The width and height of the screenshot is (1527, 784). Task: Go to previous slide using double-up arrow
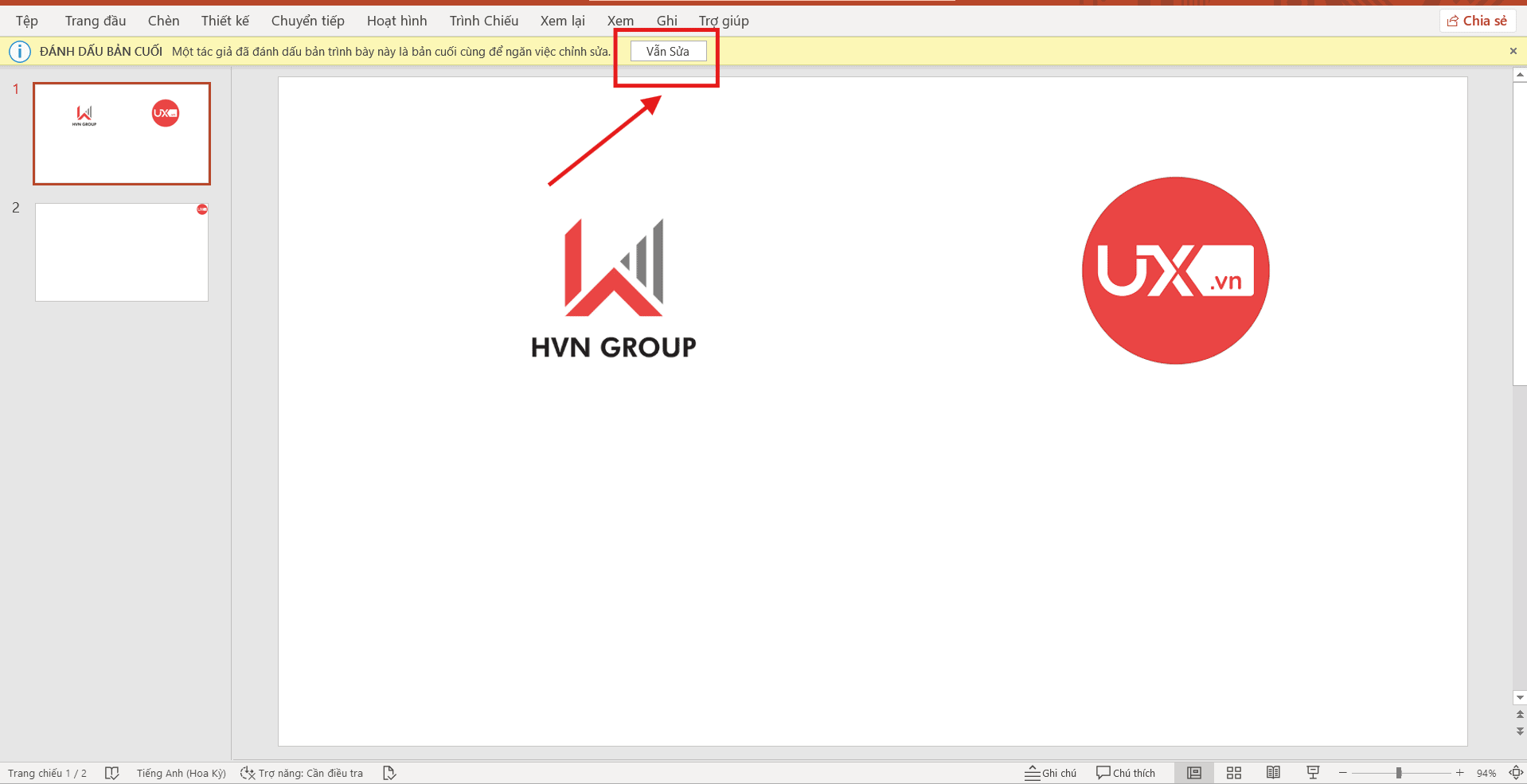click(1520, 715)
